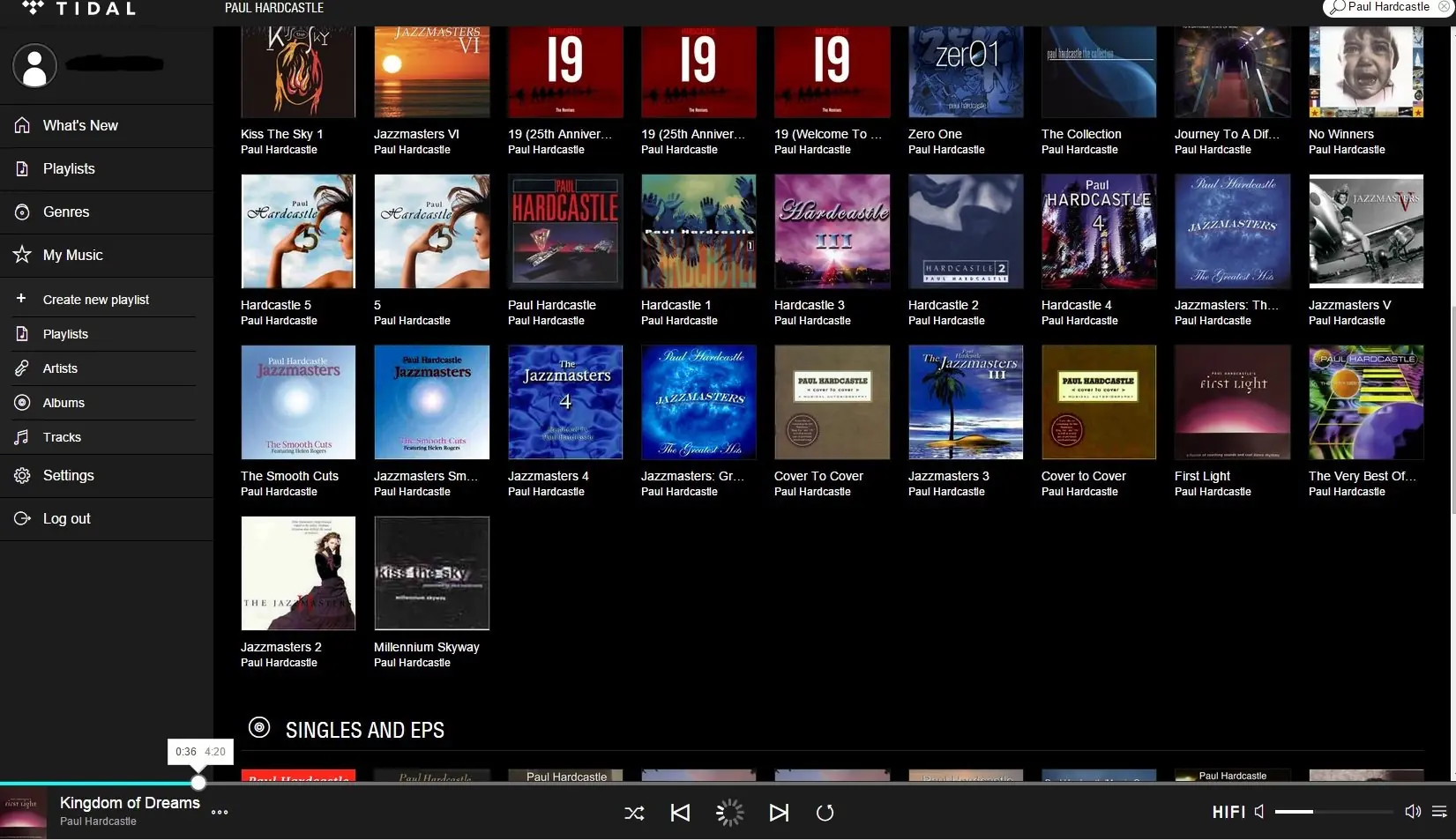Open Jazzmasters 2 album cover
This screenshot has width=1456, height=840.
click(298, 573)
